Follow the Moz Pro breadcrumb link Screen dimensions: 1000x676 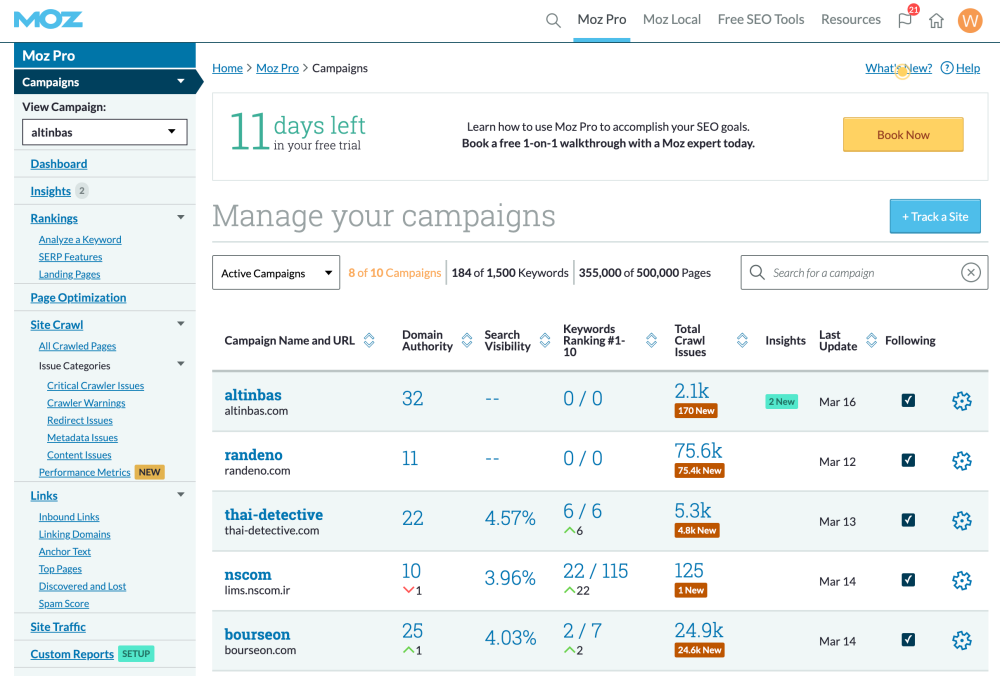[x=277, y=68]
